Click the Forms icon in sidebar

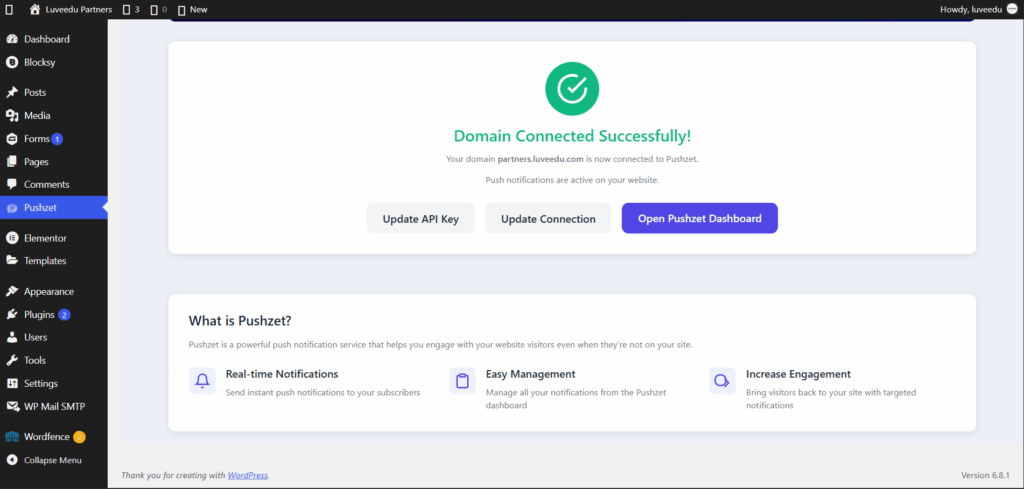tap(12, 139)
